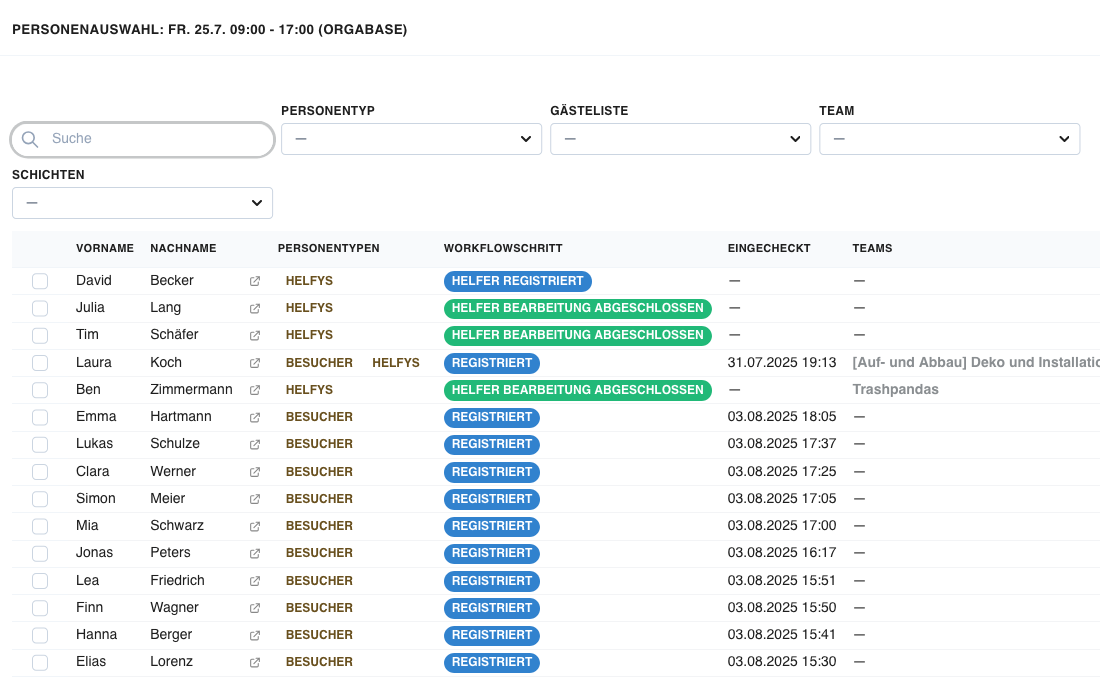The width and height of the screenshot is (1100, 680).
Task: Click the Helfys tag for David Becker
Action: pos(309,281)
